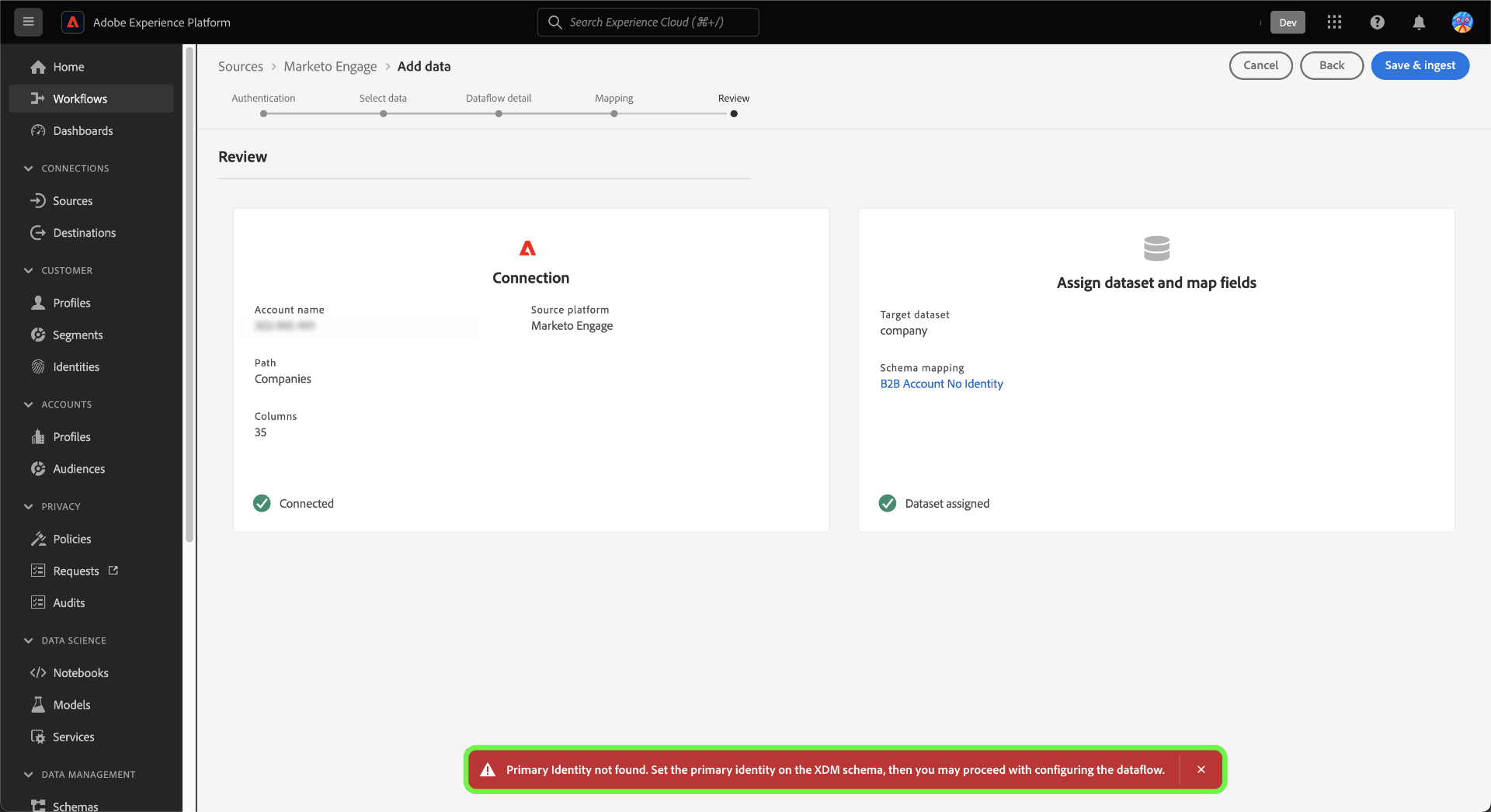The width and height of the screenshot is (1491, 812).
Task: Toggle the hamburger navigation menu
Action: coord(29,22)
